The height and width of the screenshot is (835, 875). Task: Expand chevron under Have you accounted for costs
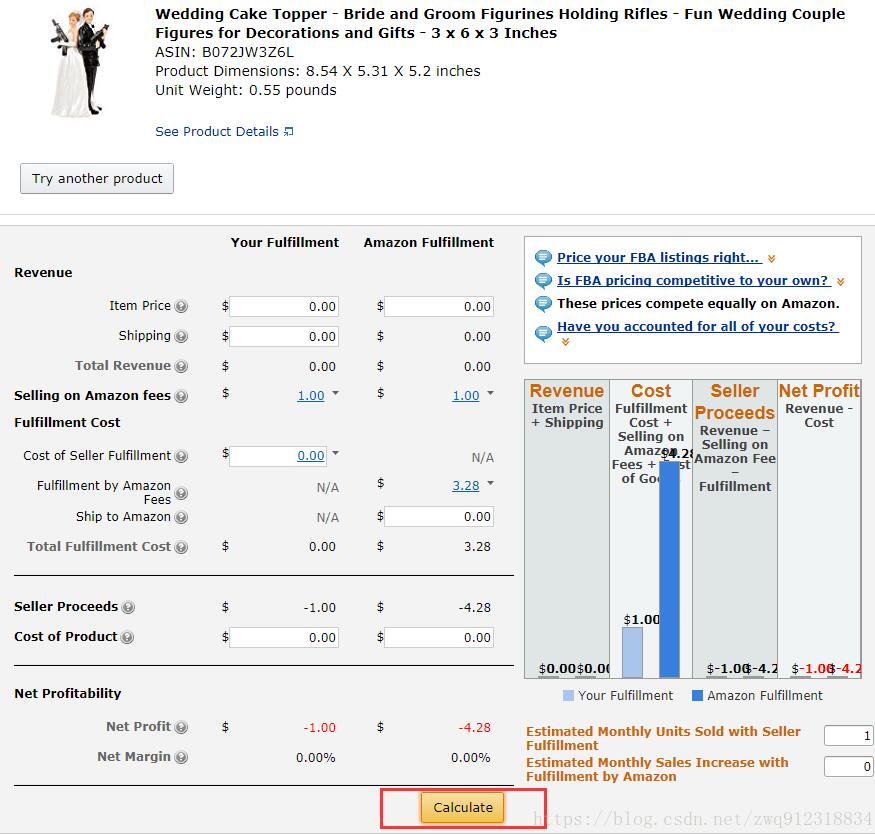565,342
